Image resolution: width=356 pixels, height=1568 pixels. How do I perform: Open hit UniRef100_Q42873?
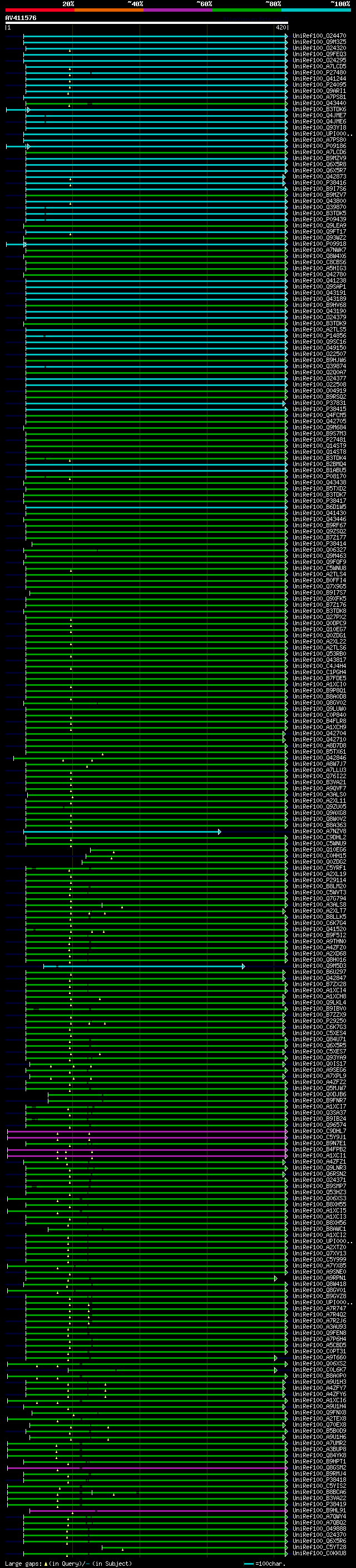coord(319,176)
